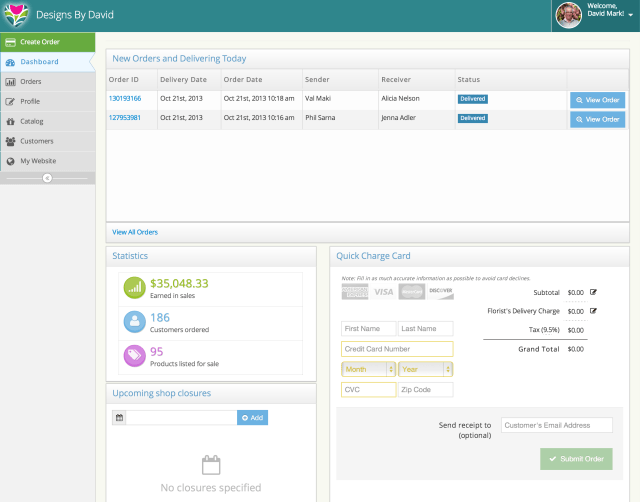The image size is (640, 502).
Task: Click the calendar icon in shop closures
Action: [119, 417]
